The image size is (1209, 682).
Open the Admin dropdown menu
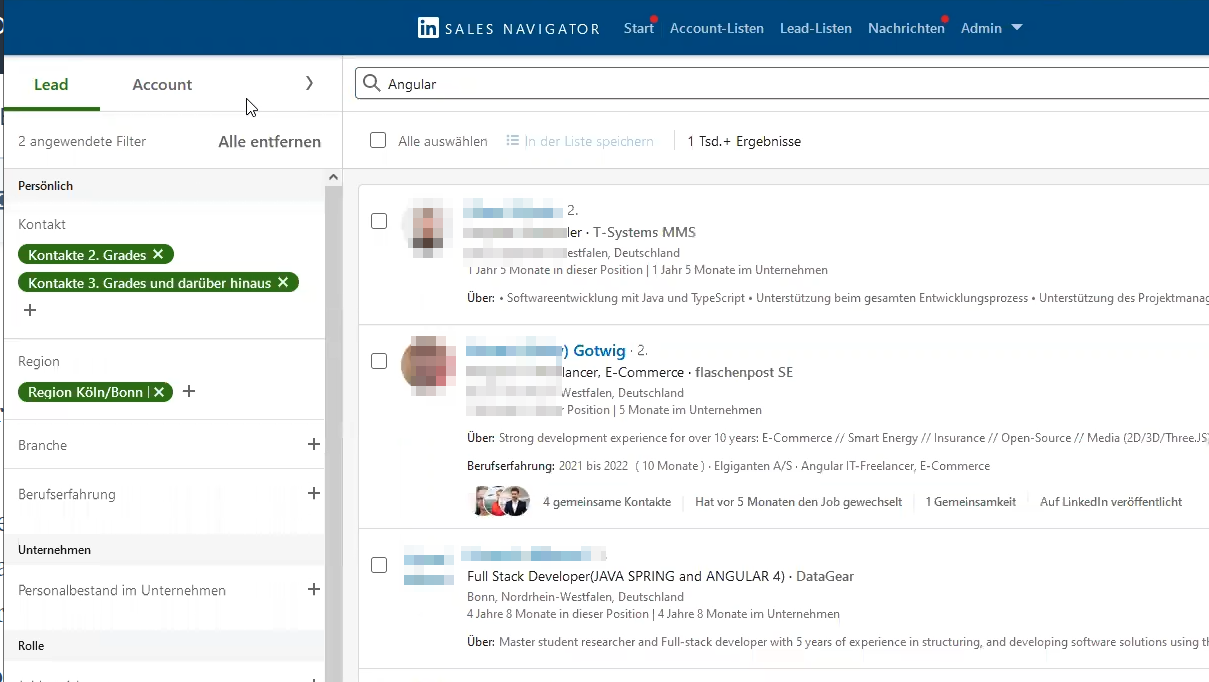point(991,28)
